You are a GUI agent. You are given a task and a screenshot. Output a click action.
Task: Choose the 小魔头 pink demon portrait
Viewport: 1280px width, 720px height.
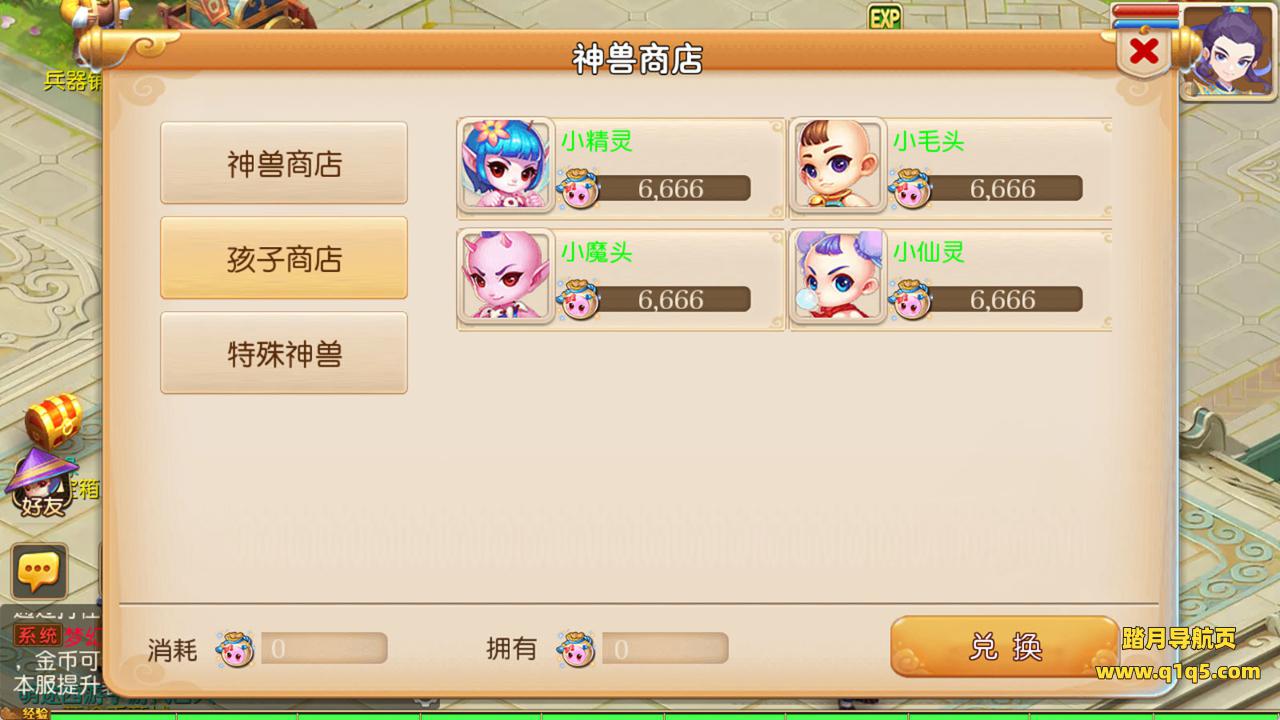tap(506, 277)
